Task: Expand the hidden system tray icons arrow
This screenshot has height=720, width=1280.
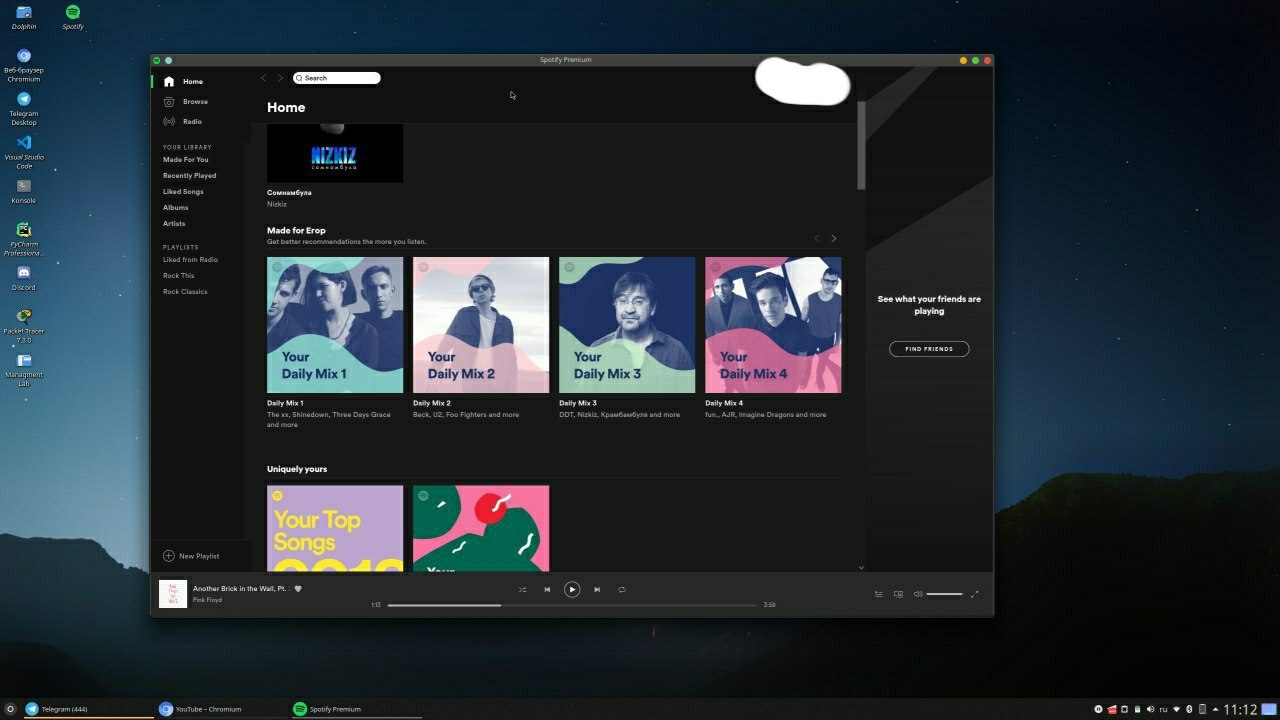Action: coord(1215,709)
